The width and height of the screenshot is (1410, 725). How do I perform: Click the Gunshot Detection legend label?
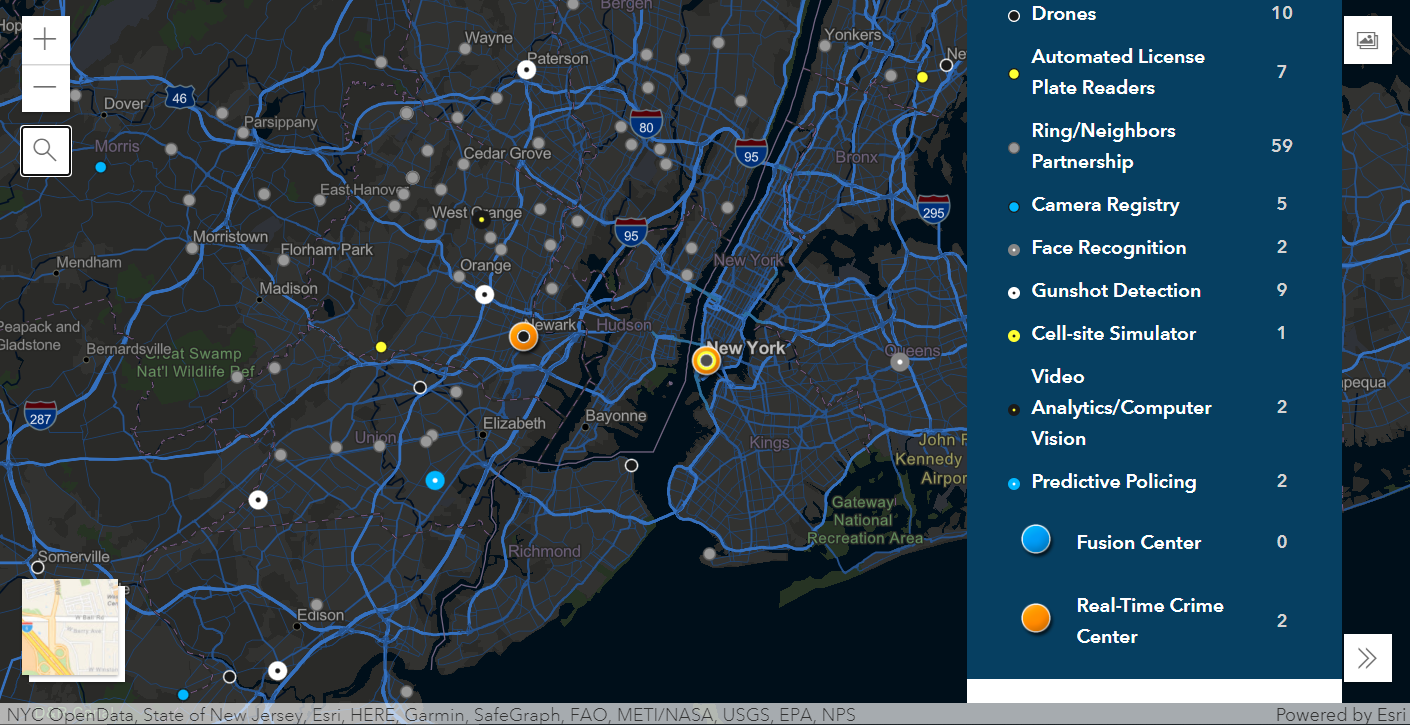pos(1116,291)
